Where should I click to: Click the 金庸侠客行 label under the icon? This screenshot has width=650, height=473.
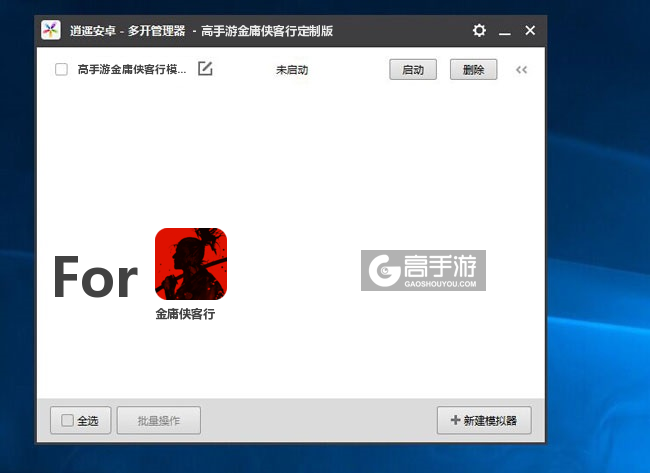pos(185,314)
